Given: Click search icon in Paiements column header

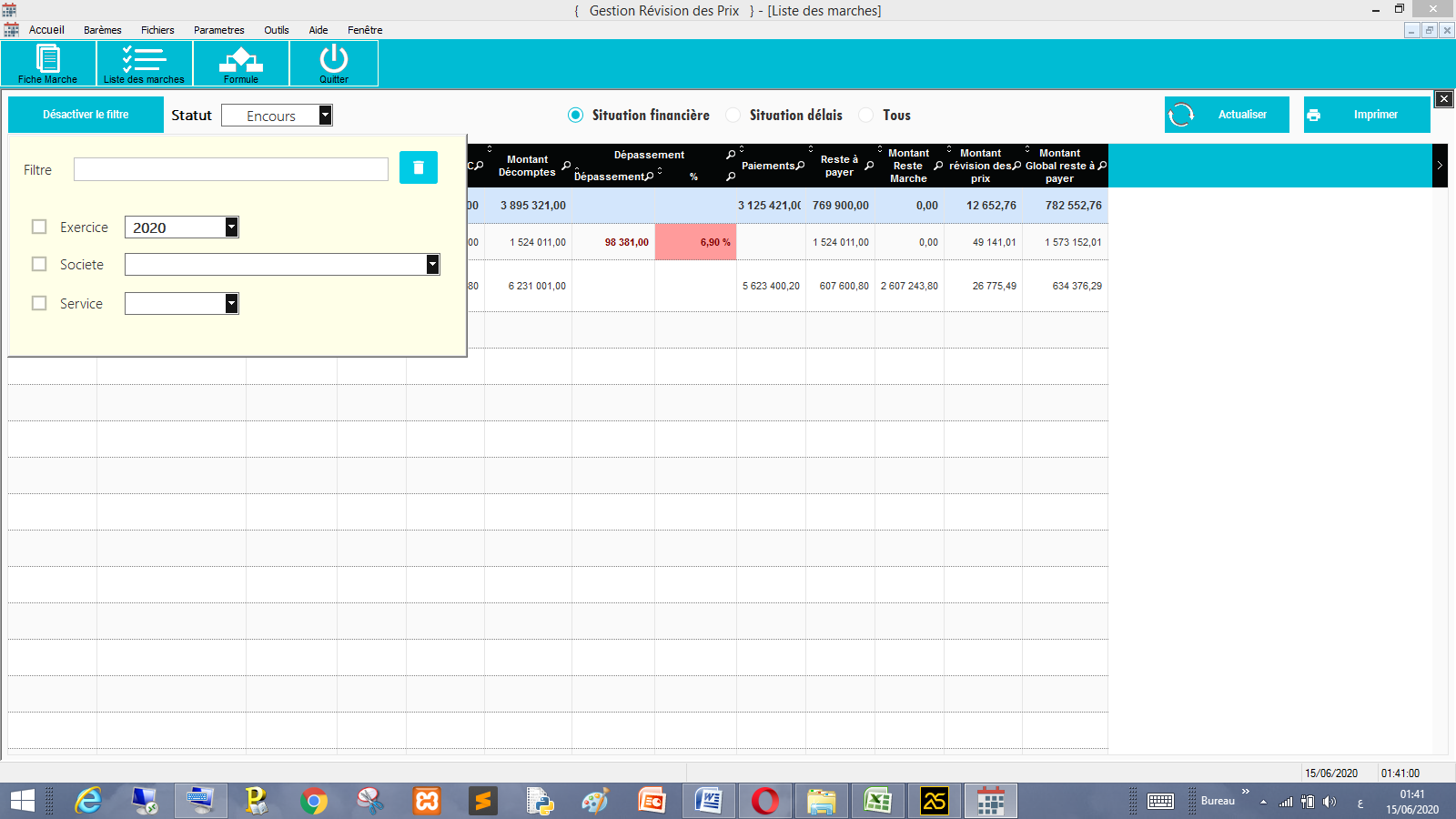Looking at the screenshot, I should tap(800, 166).
